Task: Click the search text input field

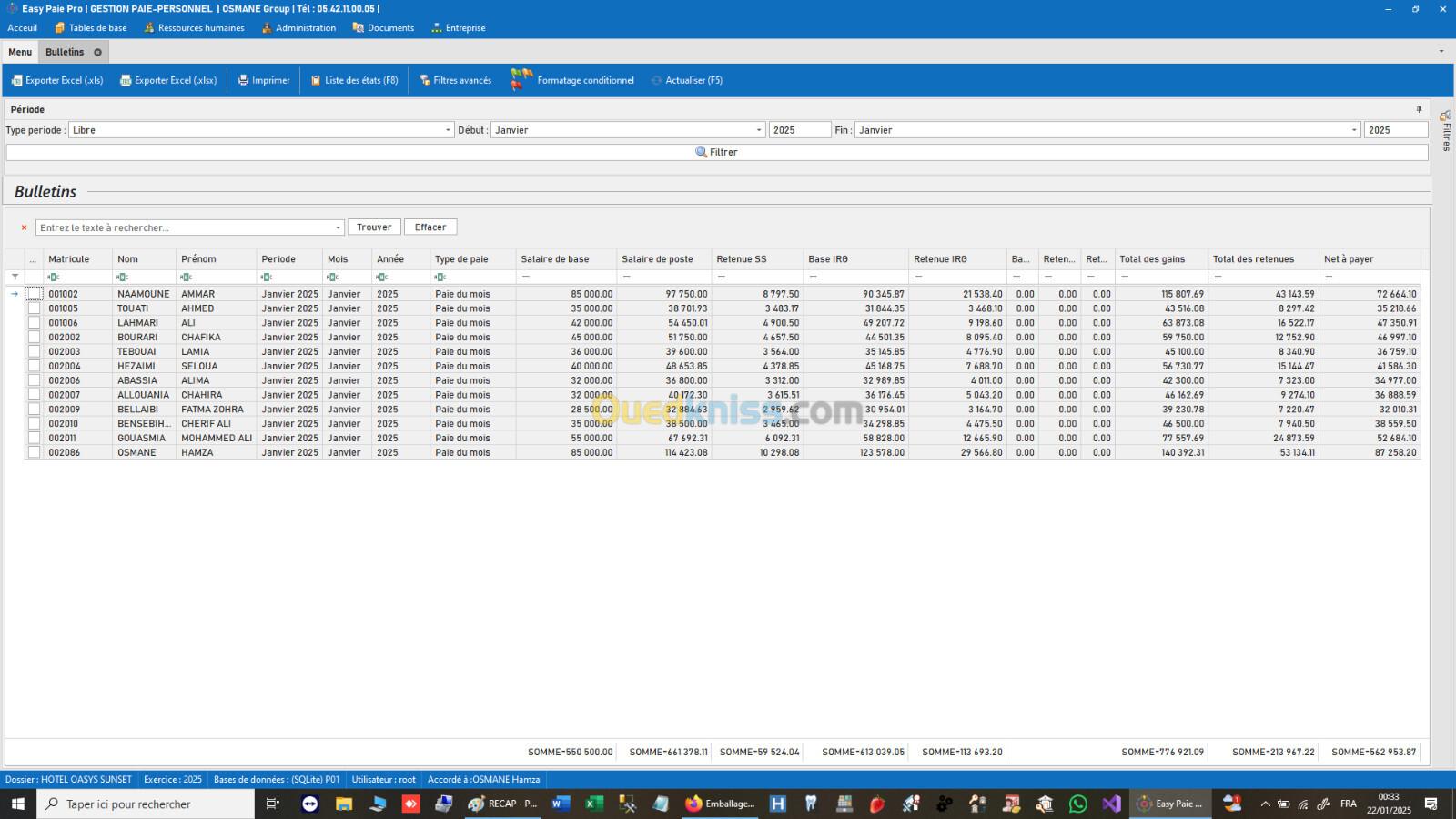Action: (x=182, y=227)
